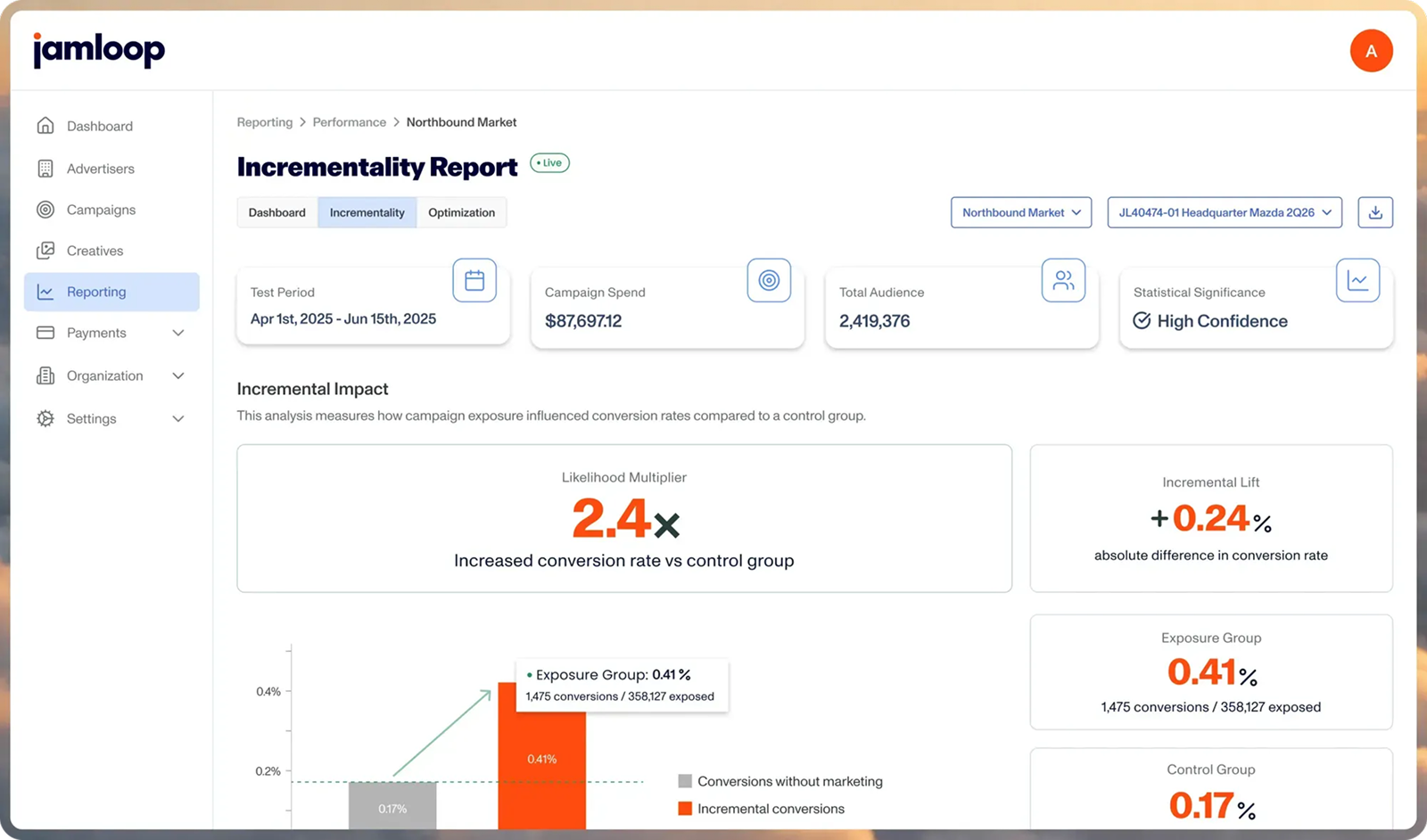Image resolution: width=1427 pixels, height=840 pixels.
Task: Click the Settings gear icon
Action: pyautogui.click(x=45, y=418)
